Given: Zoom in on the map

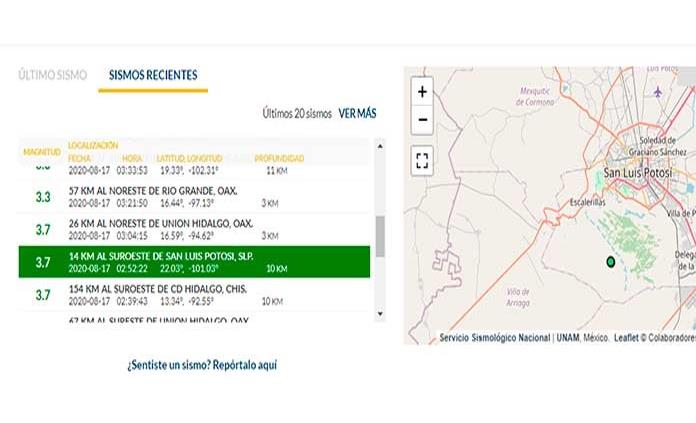Looking at the screenshot, I should pos(422,91).
